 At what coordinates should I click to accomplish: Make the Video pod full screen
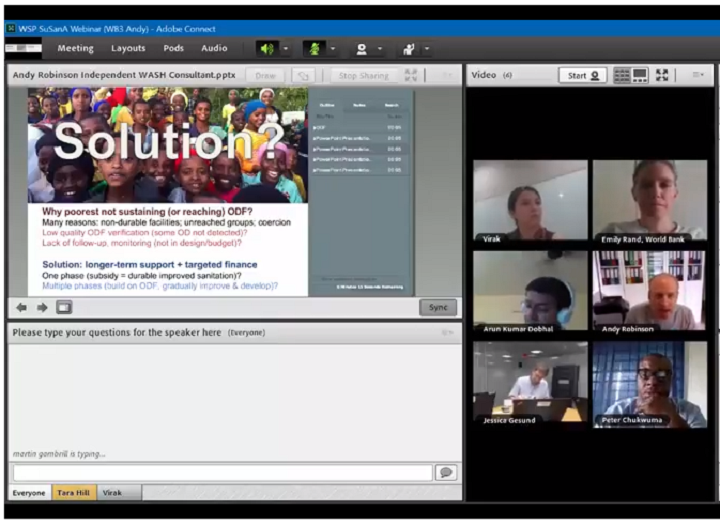pos(662,75)
